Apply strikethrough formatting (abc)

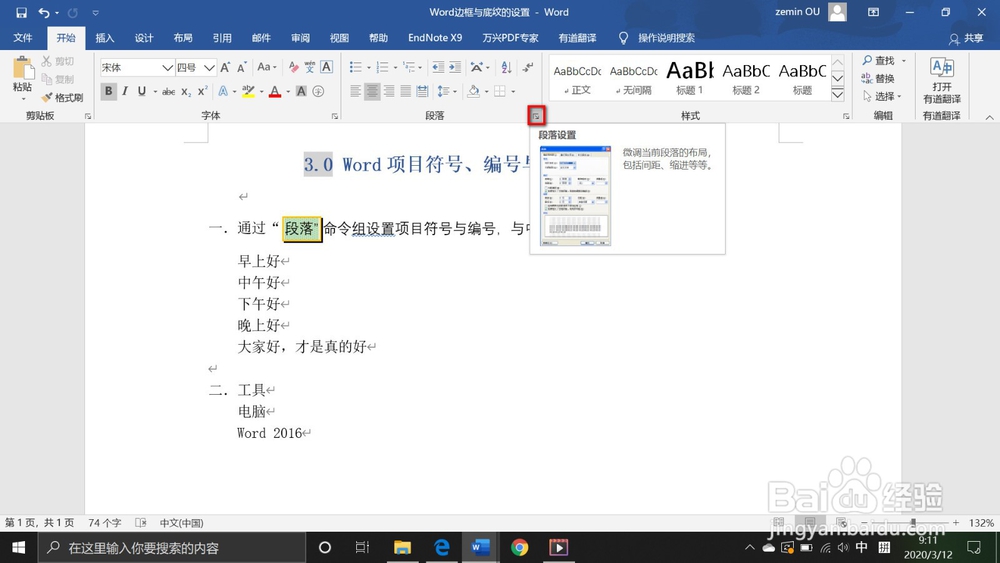[168, 91]
